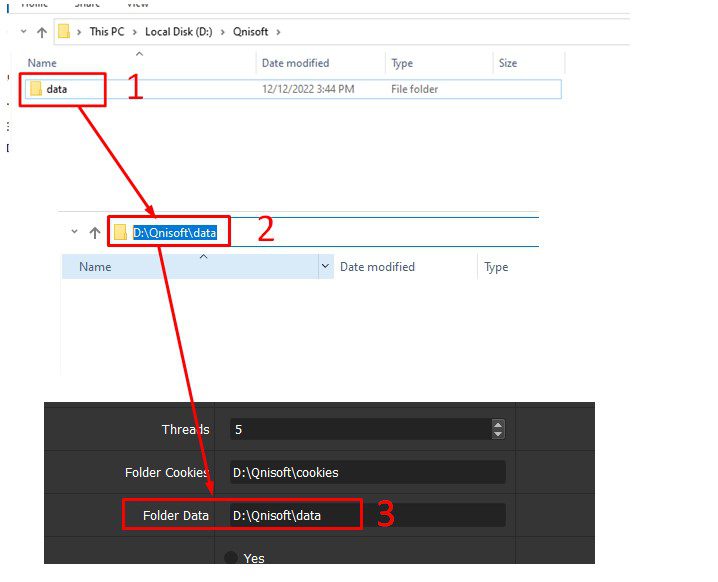The height and width of the screenshot is (582, 718).
Task: Select the Yes radio option
Action: click(231, 558)
